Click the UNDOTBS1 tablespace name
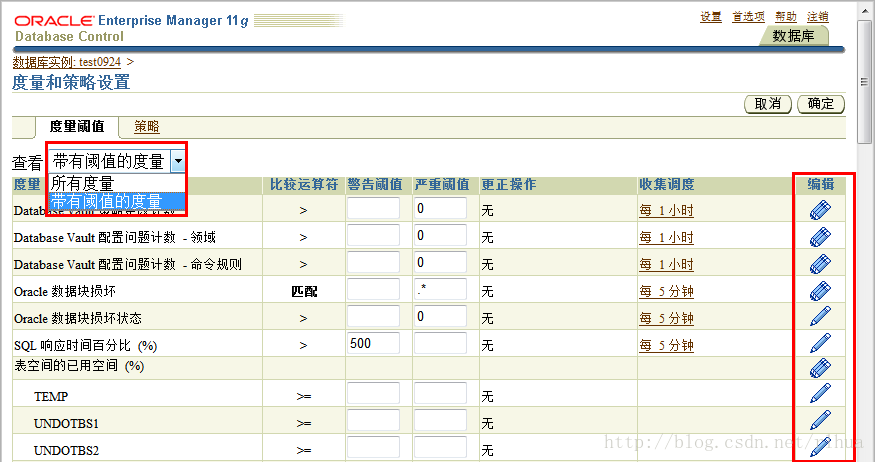 pos(66,424)
